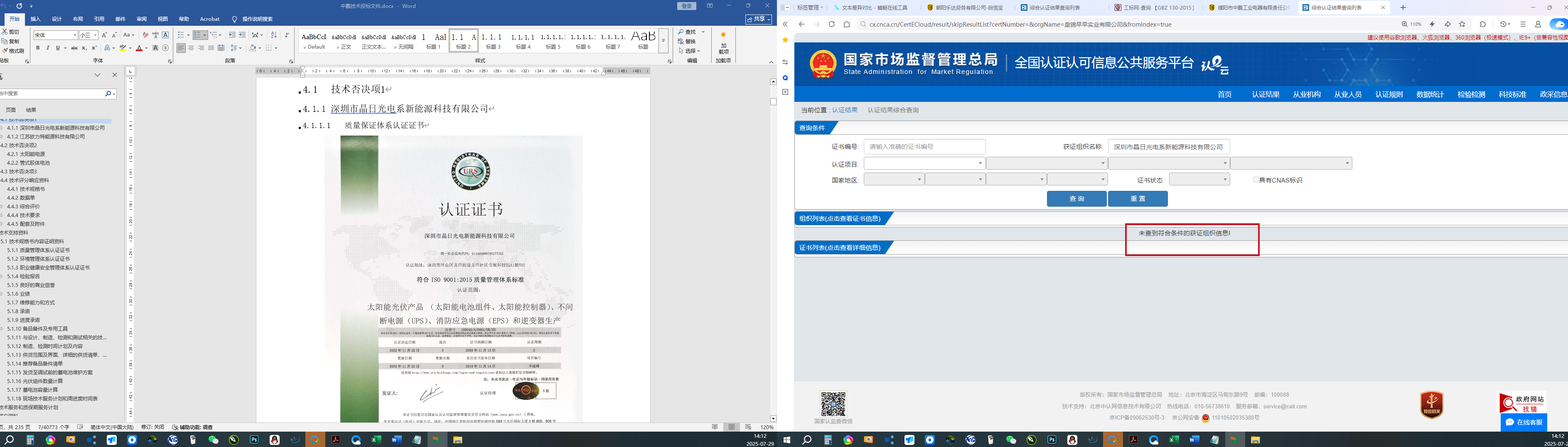This screenshot has height=447, width=1568.
Task: Cut selection using Word's cut button
Action: [x=11, y=32]
